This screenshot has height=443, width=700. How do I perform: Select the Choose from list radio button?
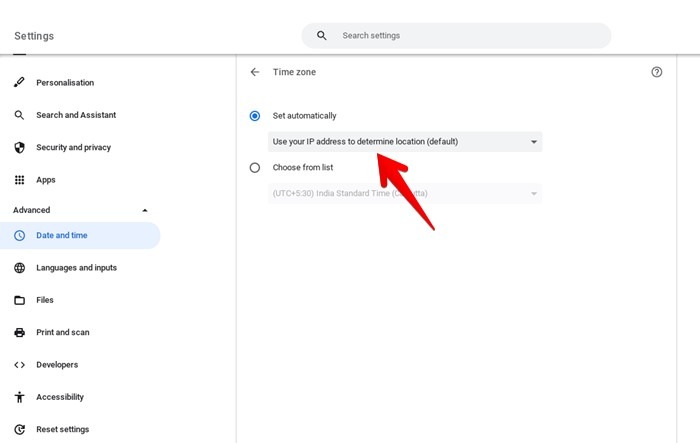point(255,168)
